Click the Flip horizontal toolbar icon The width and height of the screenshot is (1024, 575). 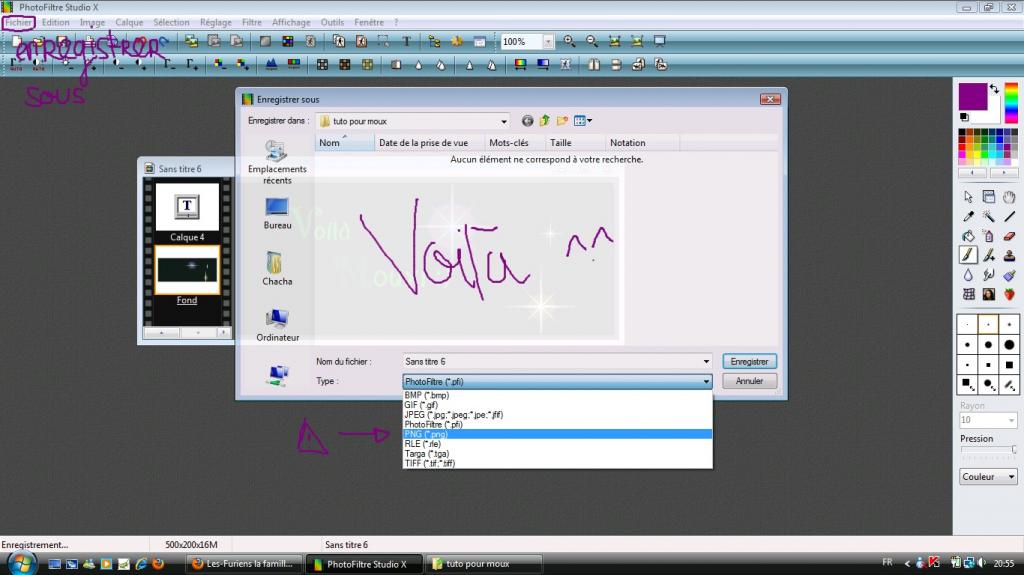point(594,64)
